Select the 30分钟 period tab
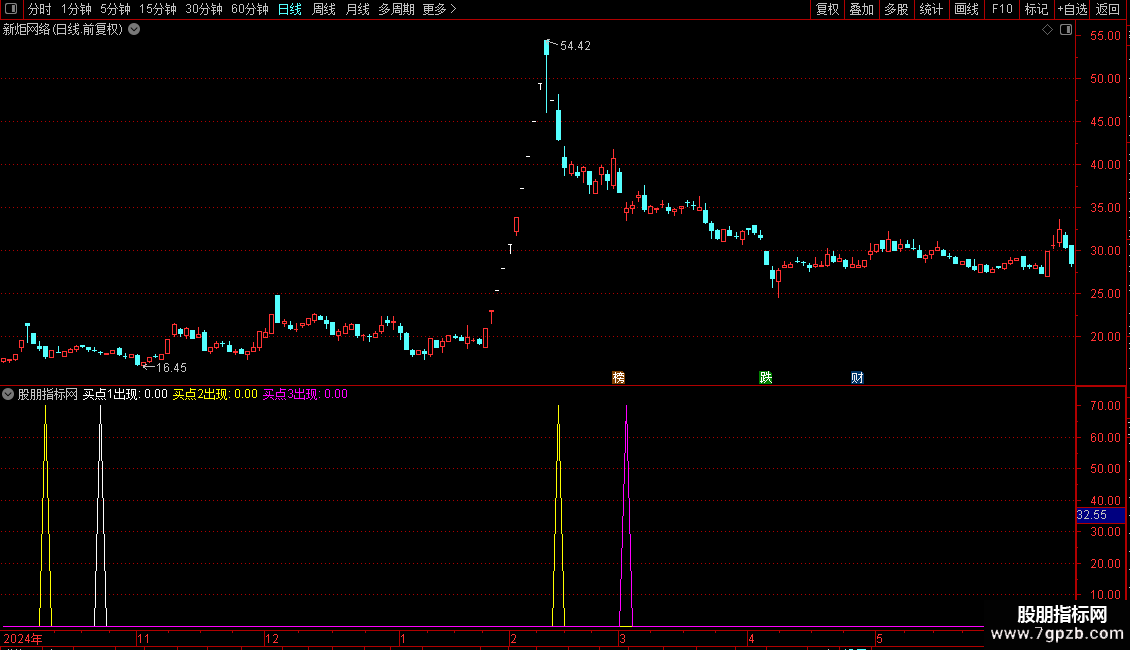1130x650 pixels. click(204, 9)
